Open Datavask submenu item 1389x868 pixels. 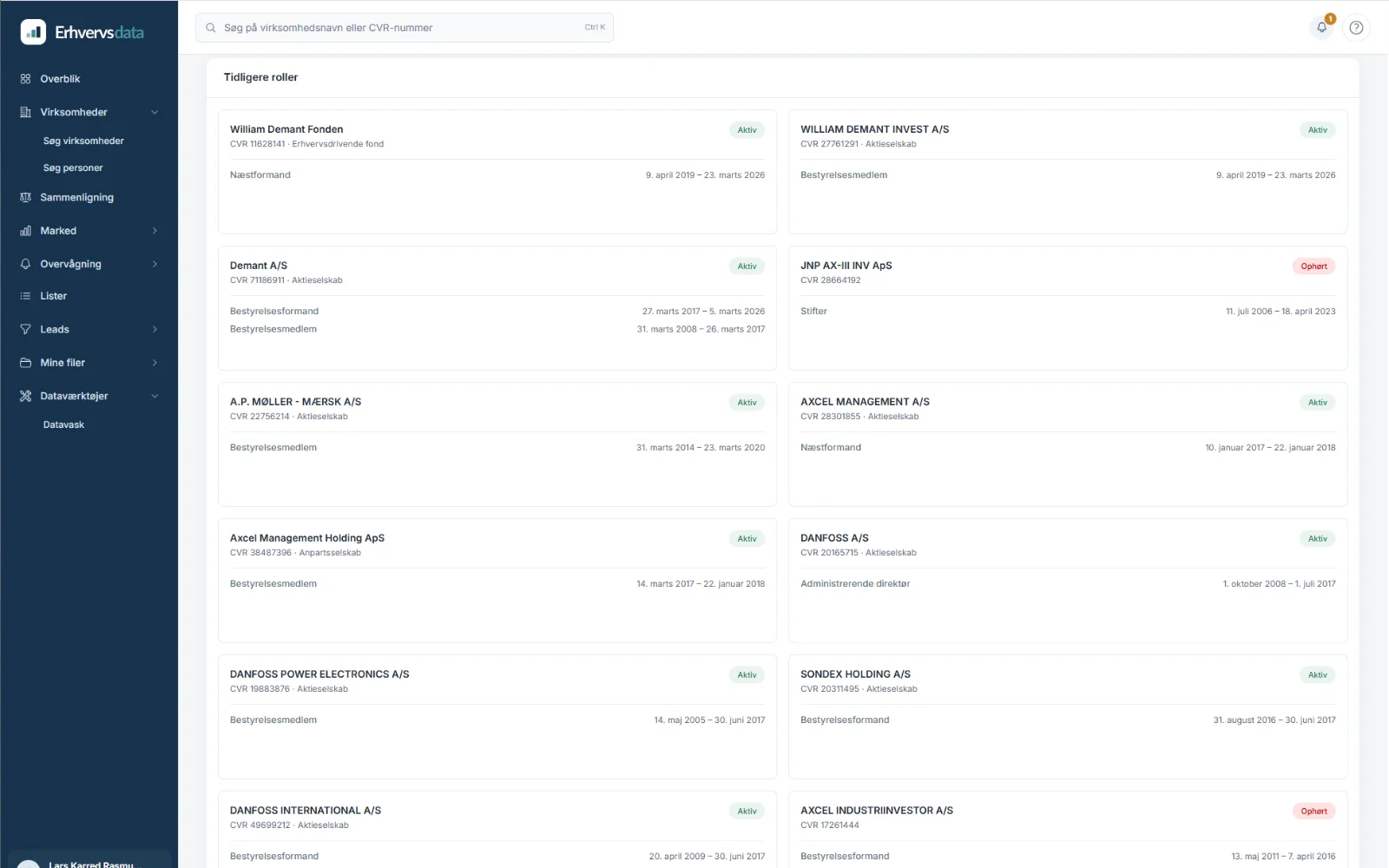point(63,425)
